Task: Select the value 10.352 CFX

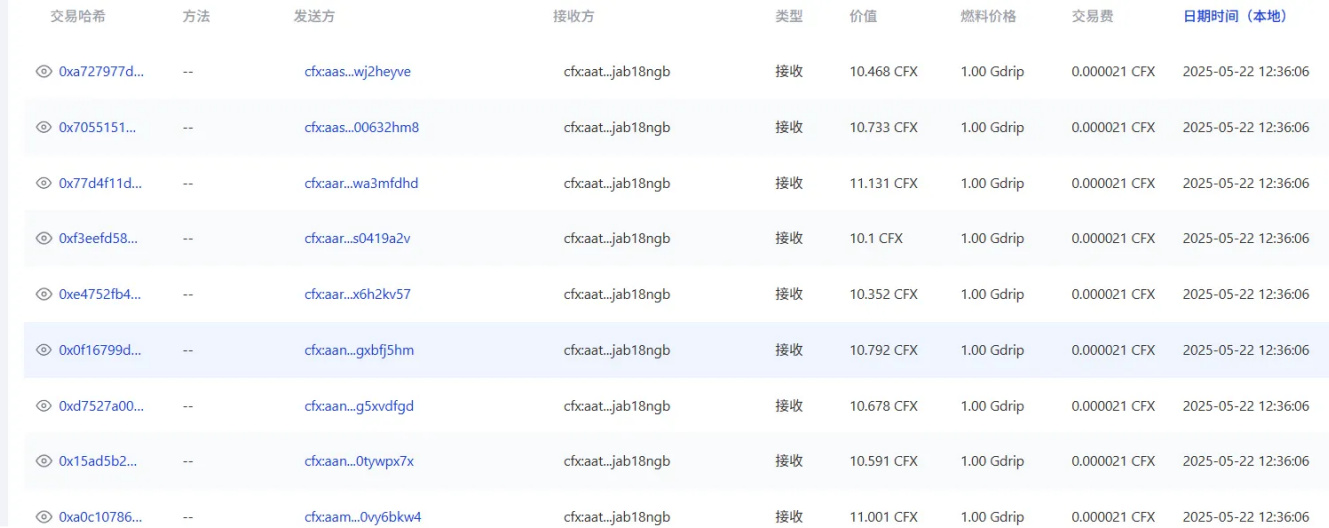Action: (x=884, y=295)
